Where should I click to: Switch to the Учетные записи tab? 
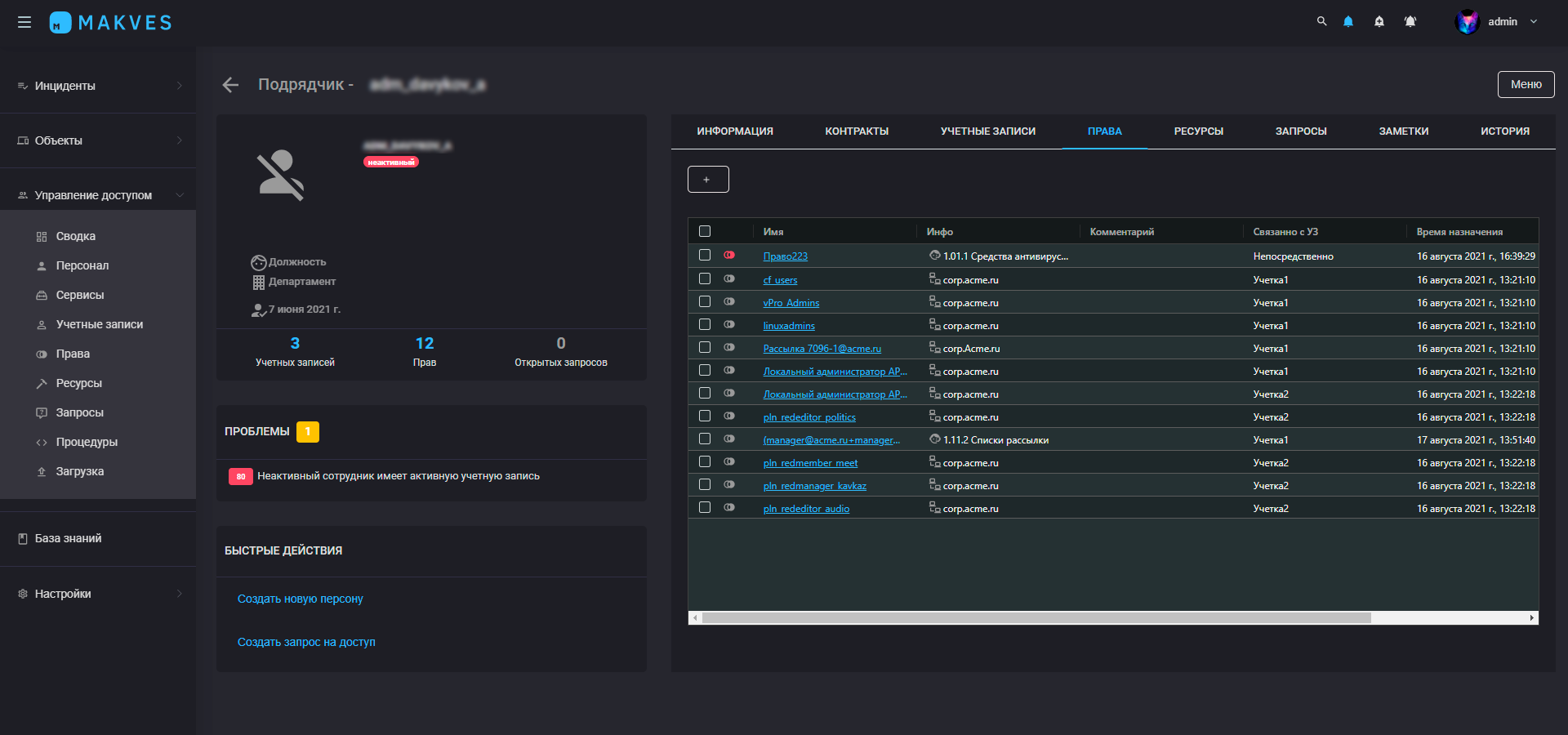(987, 131)
